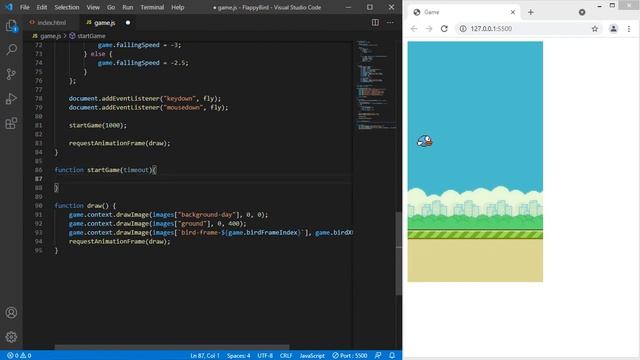Click 'function startGame(timeout){' on line 86
The height and width of the screenshot is (360, 640).
coord(105,170)
